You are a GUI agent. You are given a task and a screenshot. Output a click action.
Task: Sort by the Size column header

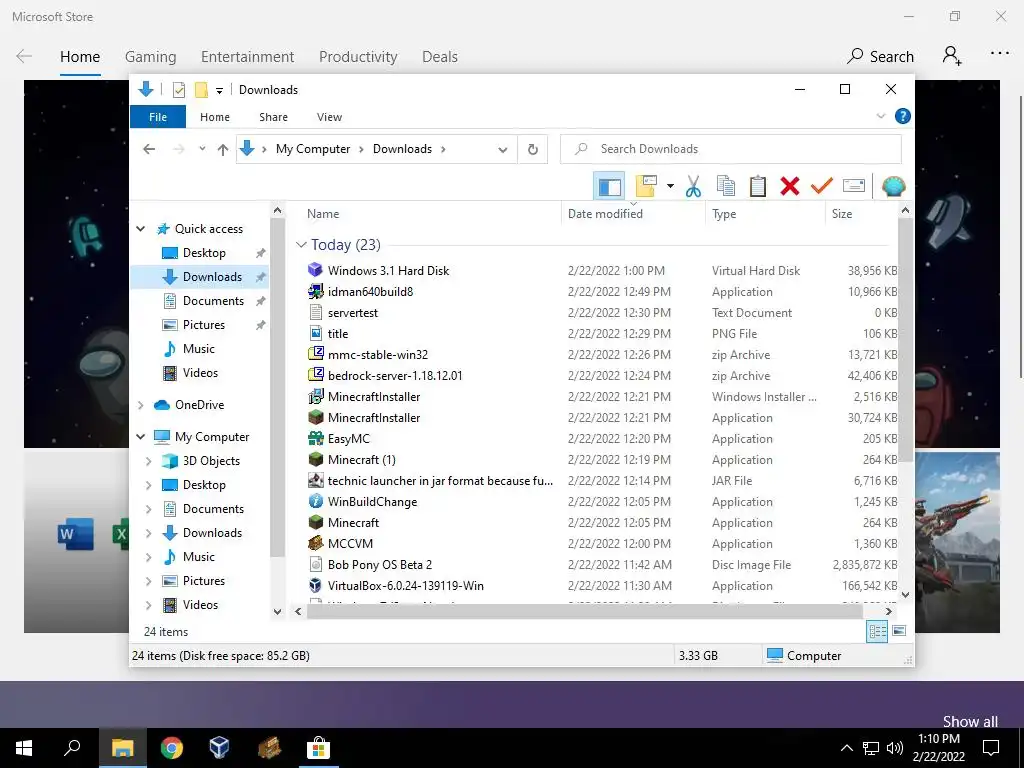coord(841,214)
